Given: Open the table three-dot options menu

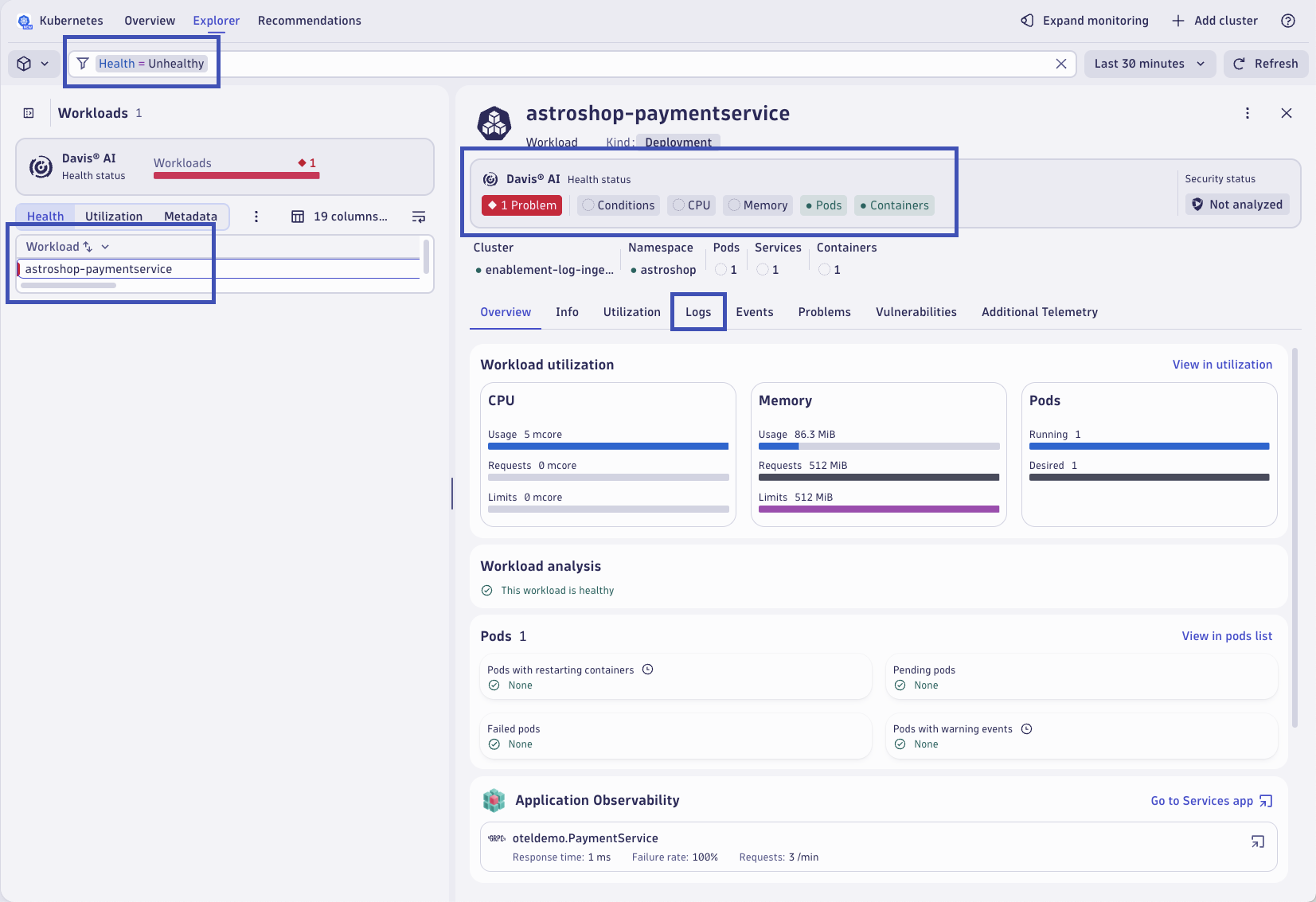Looking at the screenshot, I should point(256,217).
